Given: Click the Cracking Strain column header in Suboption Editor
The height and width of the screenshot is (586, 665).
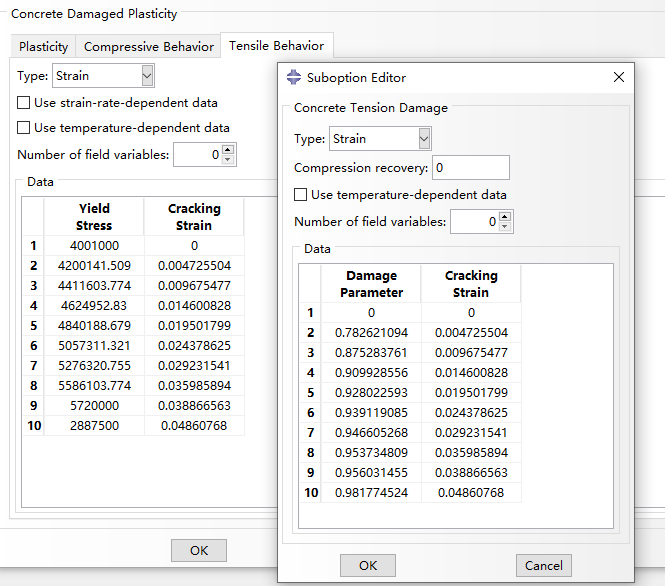Looking at the screenshot, I should (x=470, y=284).
